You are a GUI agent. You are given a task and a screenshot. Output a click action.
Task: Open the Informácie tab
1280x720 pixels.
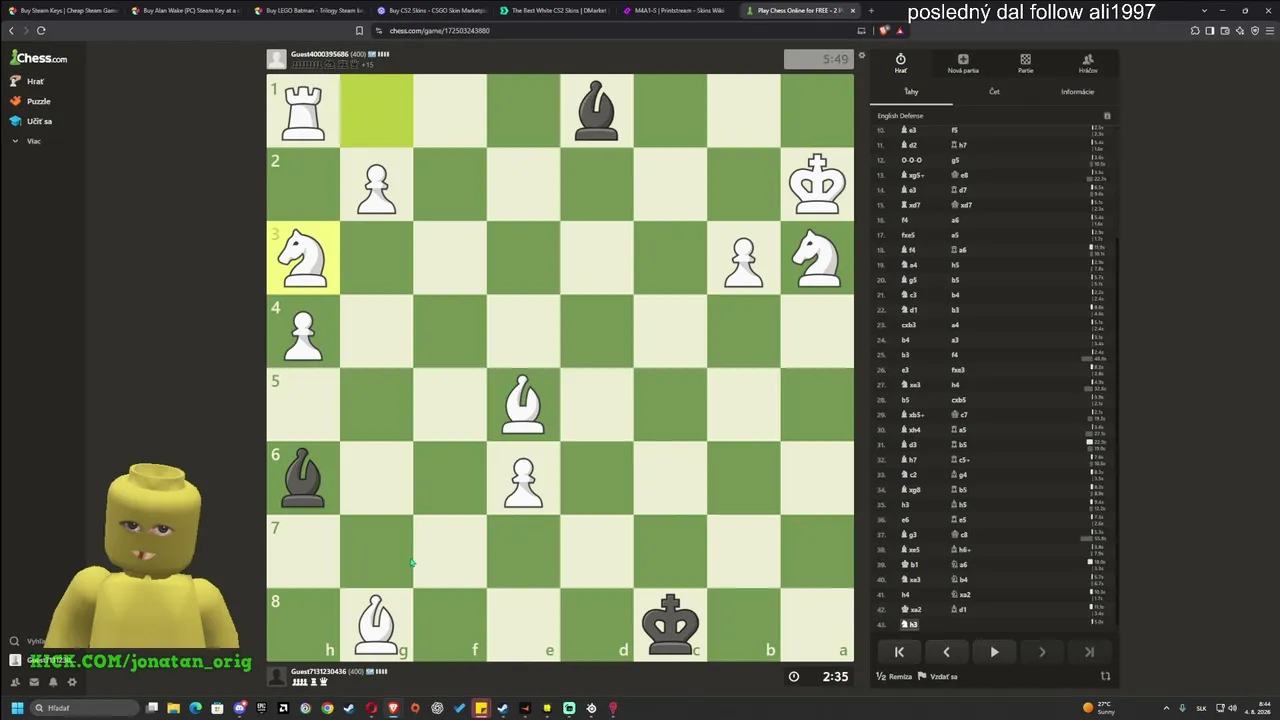click(1077, 91)
